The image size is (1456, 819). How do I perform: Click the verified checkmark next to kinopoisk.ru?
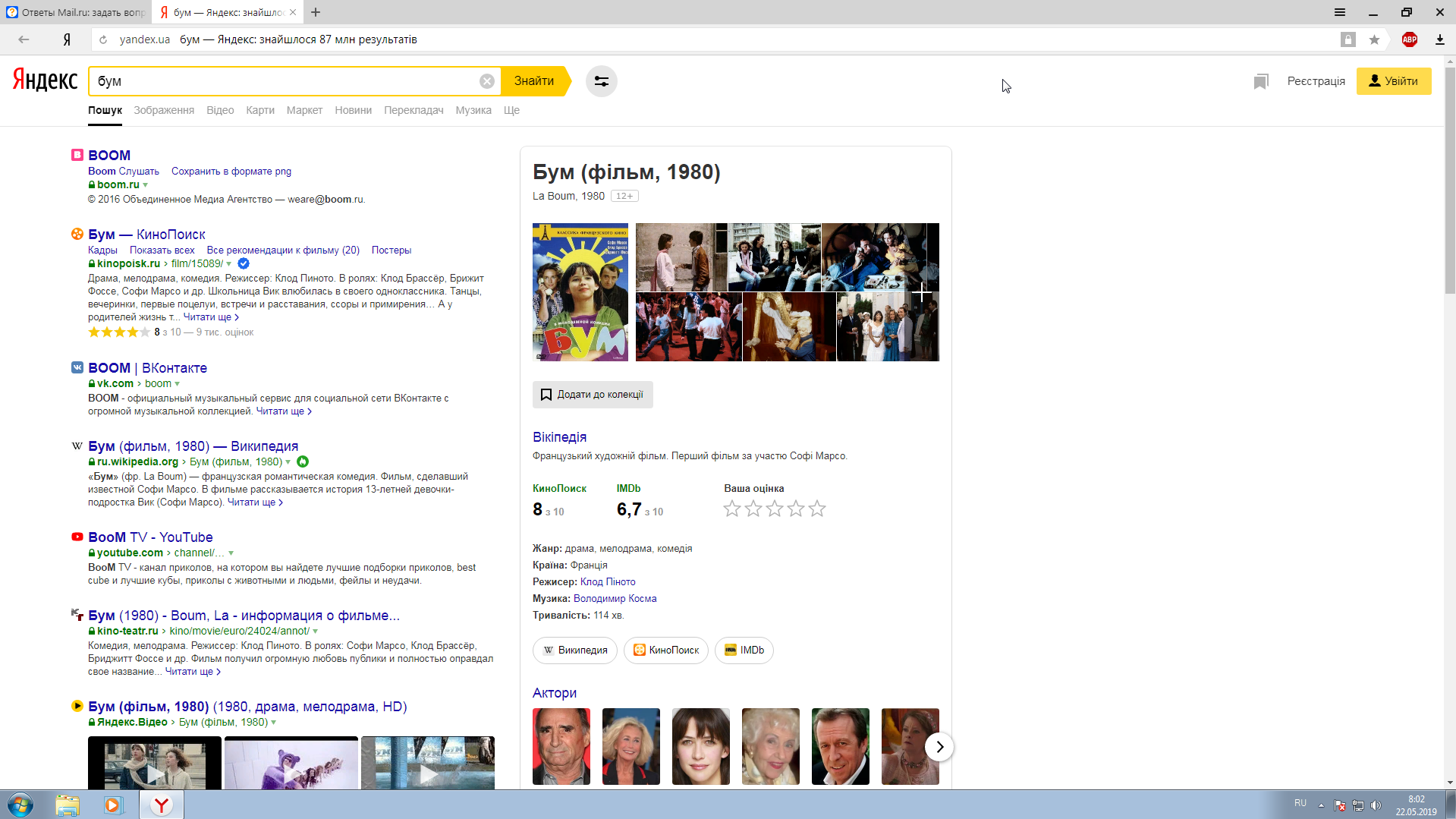(x=244, y=263)
